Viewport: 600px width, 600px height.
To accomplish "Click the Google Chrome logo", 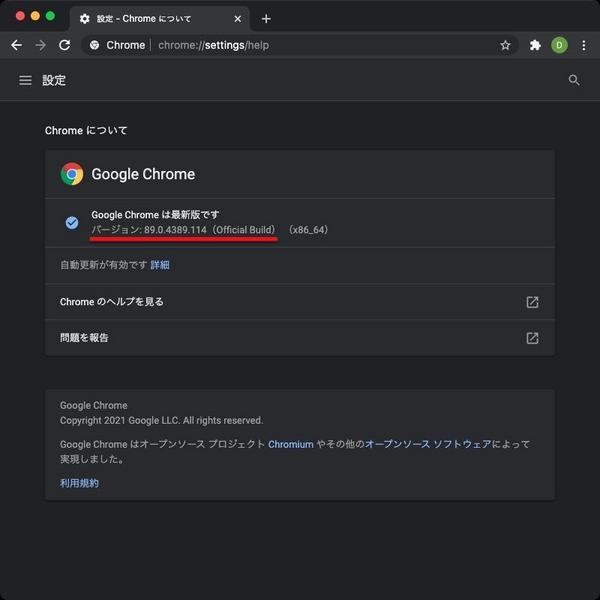I will point(72,174).
